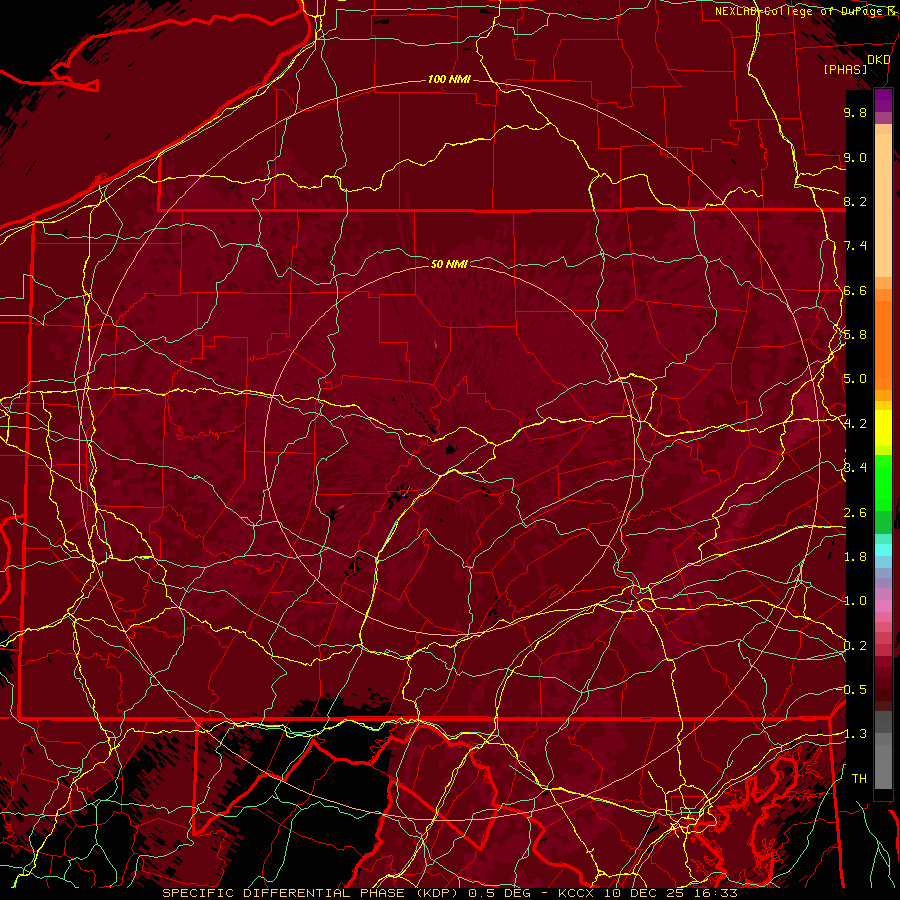Click the 1.3 legend value near gray band
Viewport: 900px width, 900px height.
855,734
